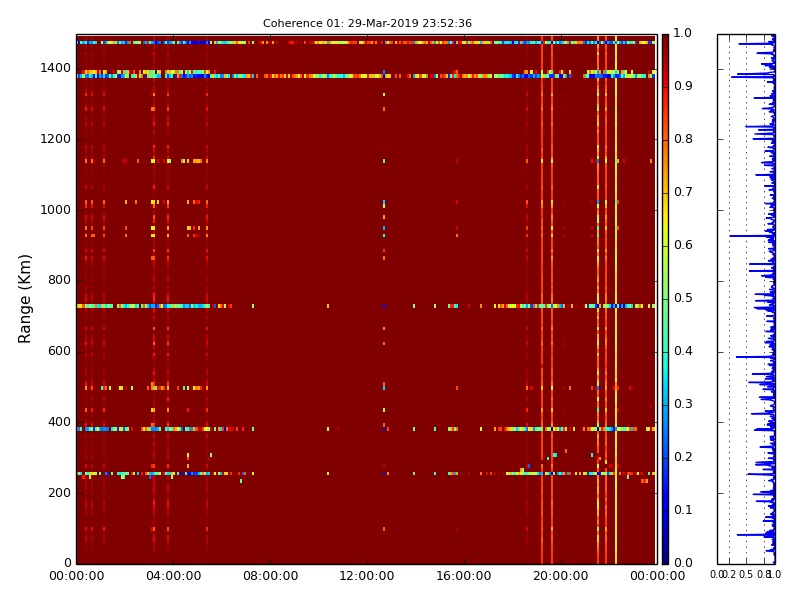Click the colorbar tick label '0.9'
The height and width of the screenshot is (600, 800).
tap(683, 86)
